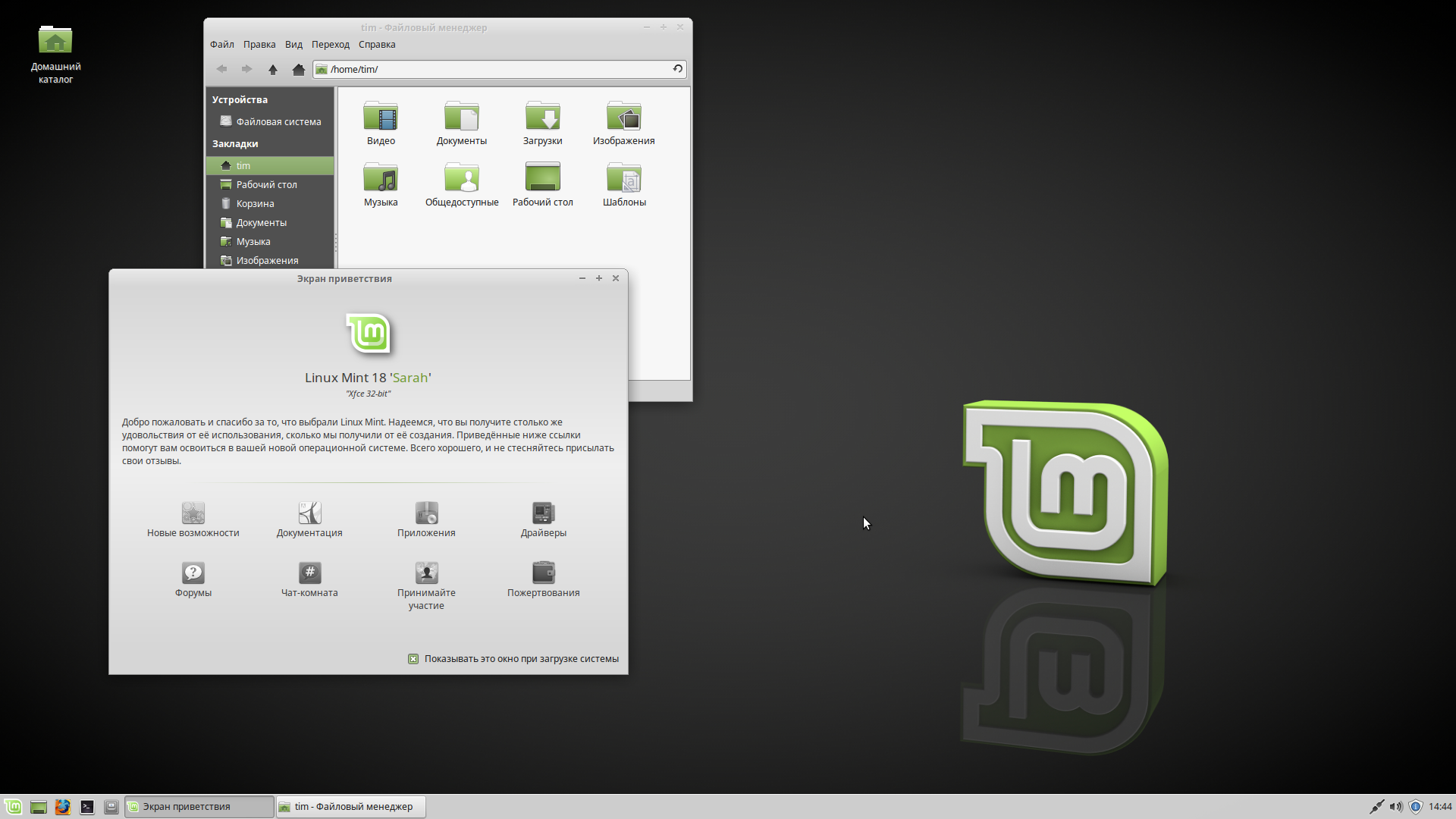Click the volume icon in system tray
1456x819 pixels.
click(x=1396, y=807)
